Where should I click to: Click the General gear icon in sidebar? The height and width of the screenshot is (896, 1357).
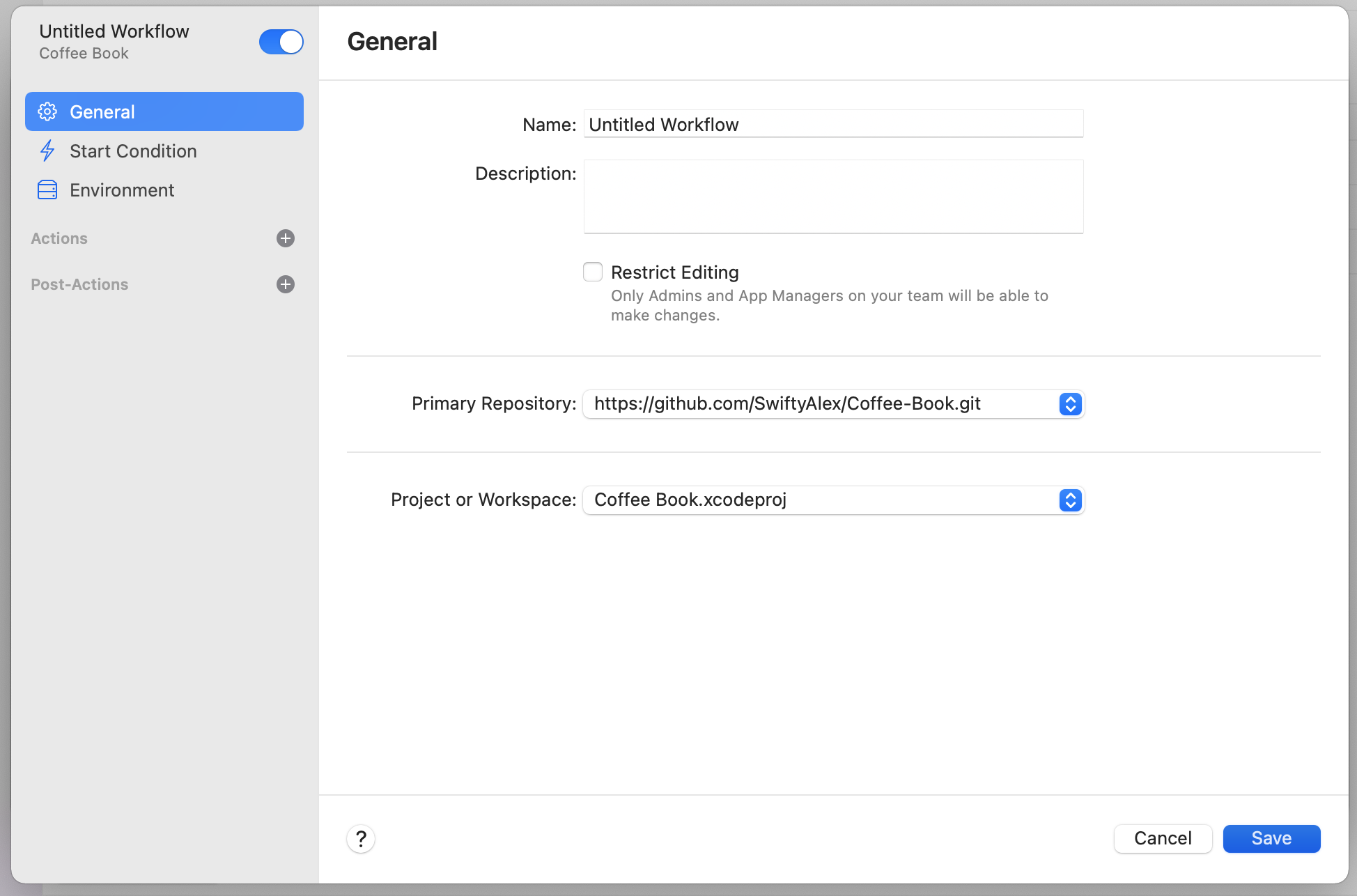47,111
